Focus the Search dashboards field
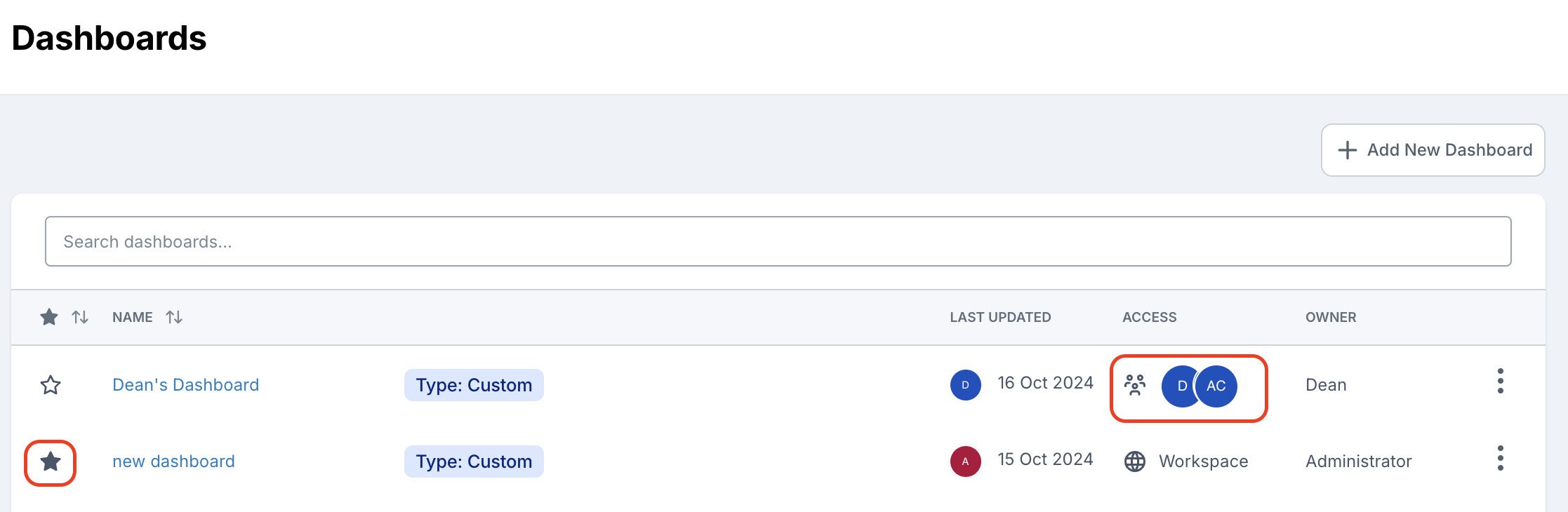Screen dimensions: 1568x512 pos(778,241)
